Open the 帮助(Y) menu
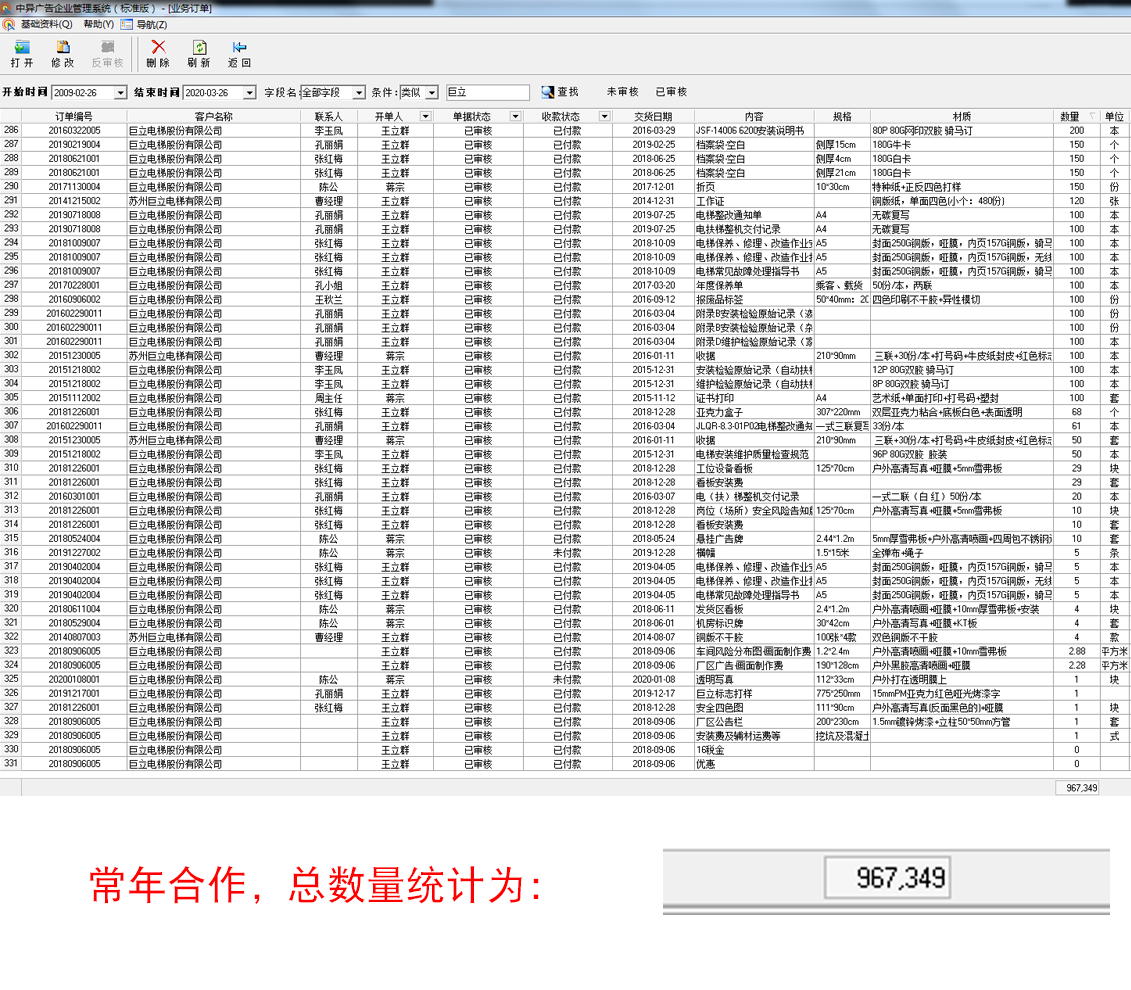The height and width of the screenshot is (990, 1131). click(x=98, y=25)
